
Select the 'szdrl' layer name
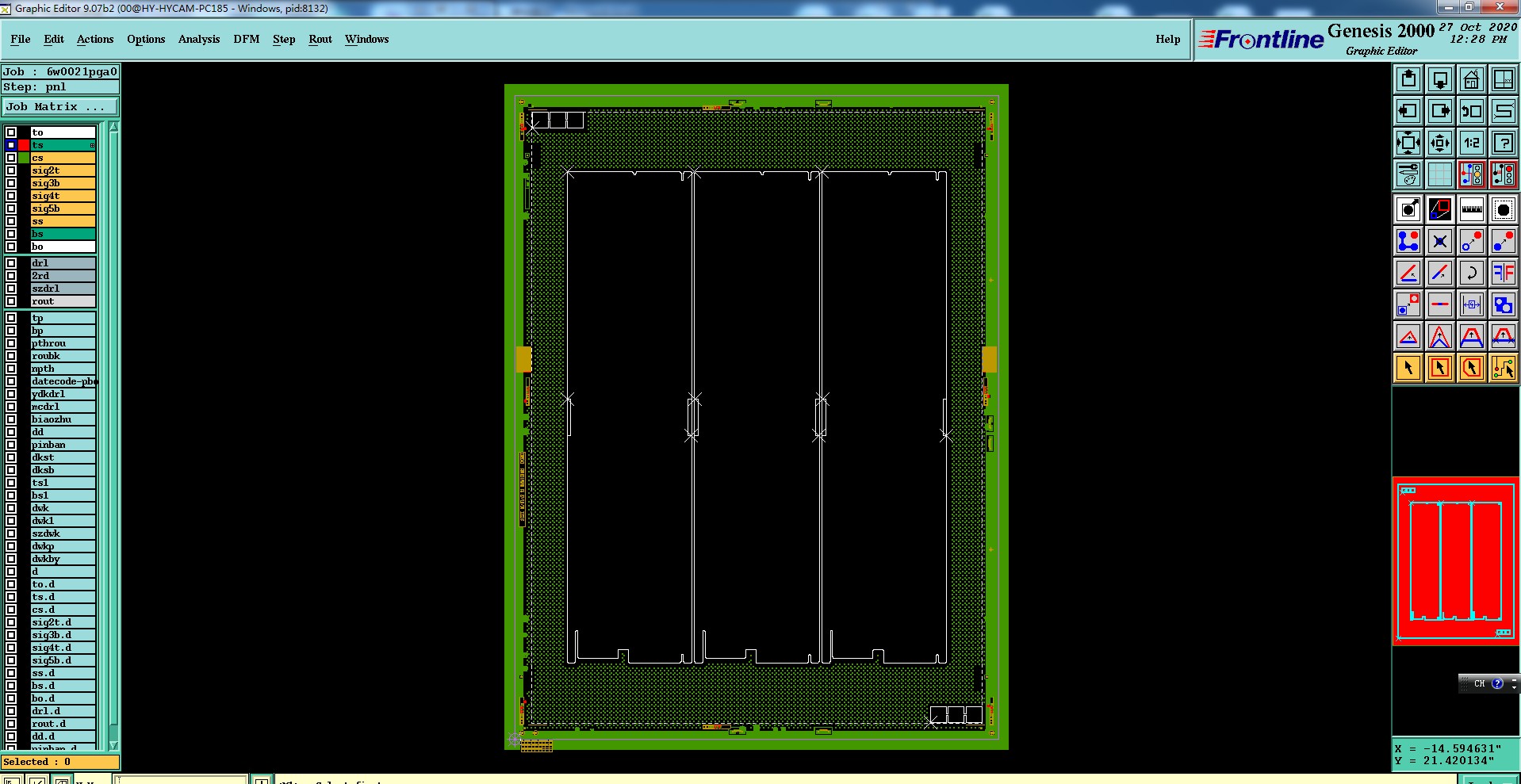(63, 289)
